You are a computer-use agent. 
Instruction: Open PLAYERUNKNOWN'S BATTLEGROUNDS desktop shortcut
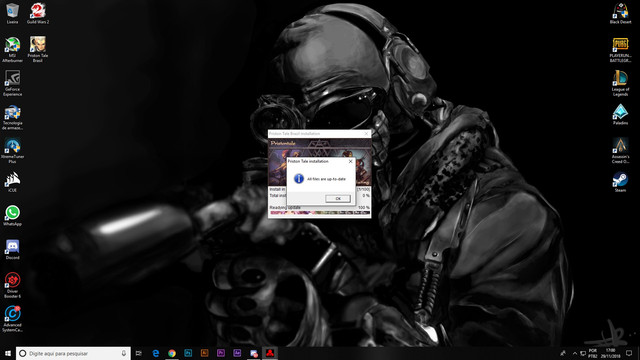pos(620,50)
